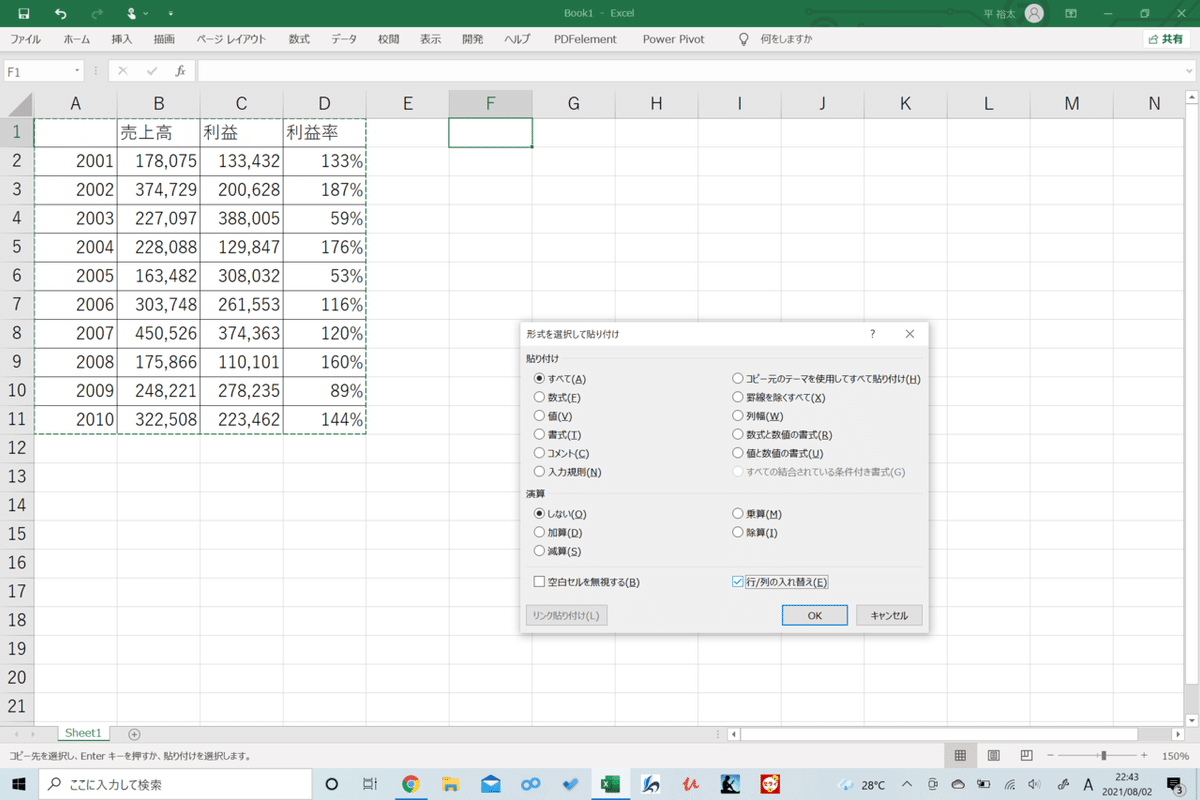Toggle 空白セルを無視する(B) checkbox
The height and width of the screenshot is (800, 1200).
pos(540,582)
